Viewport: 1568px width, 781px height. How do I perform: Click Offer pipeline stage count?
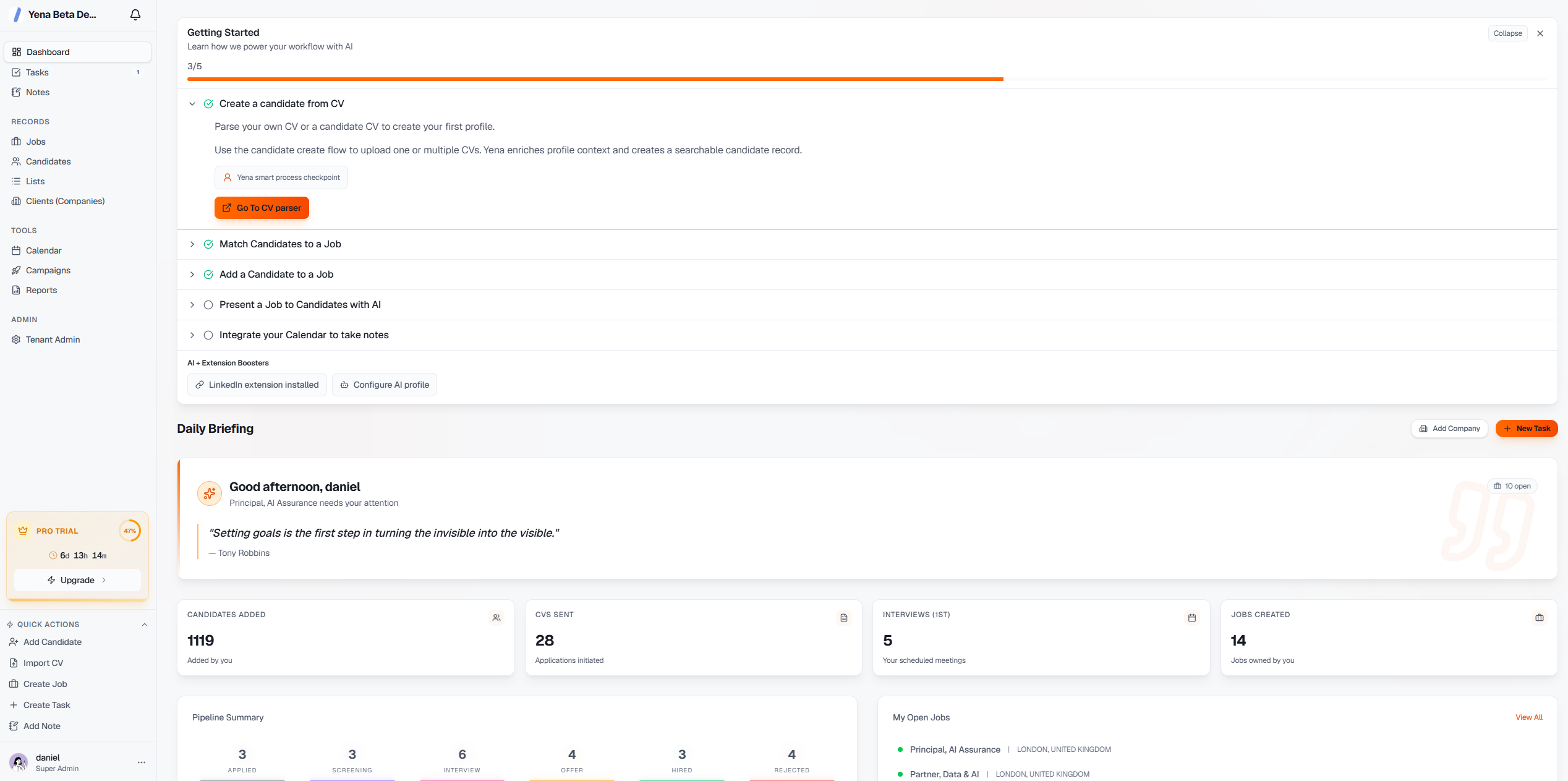[572, 754]
